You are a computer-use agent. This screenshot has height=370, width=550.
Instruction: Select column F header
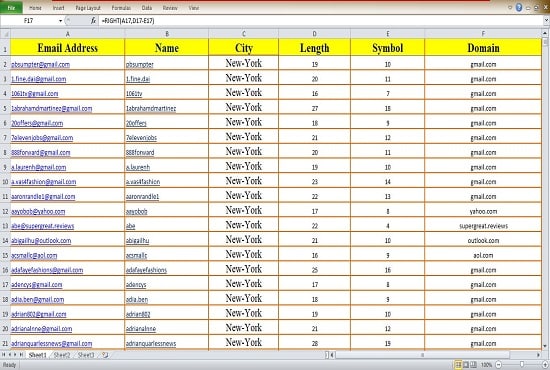coord(483,34)
